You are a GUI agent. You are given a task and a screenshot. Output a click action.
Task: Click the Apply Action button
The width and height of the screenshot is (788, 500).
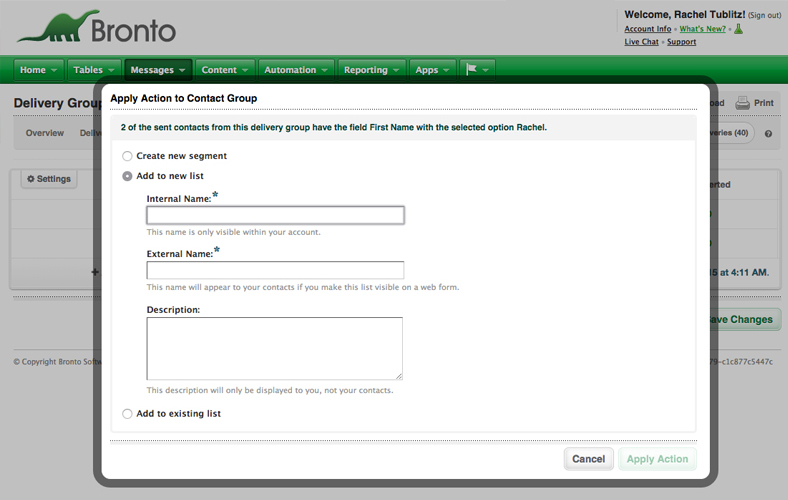click(x=657, y=459)
